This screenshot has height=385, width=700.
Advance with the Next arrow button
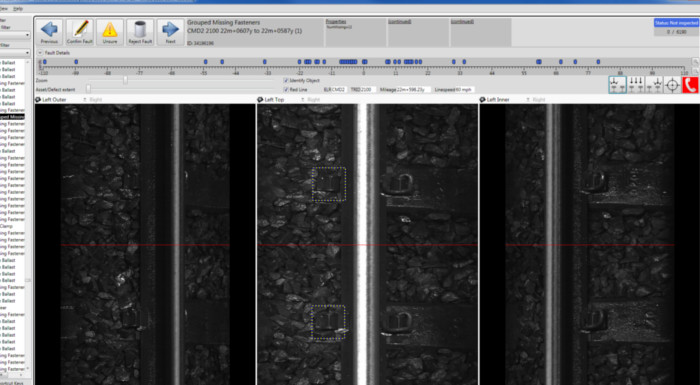click(x=171, y=32)
